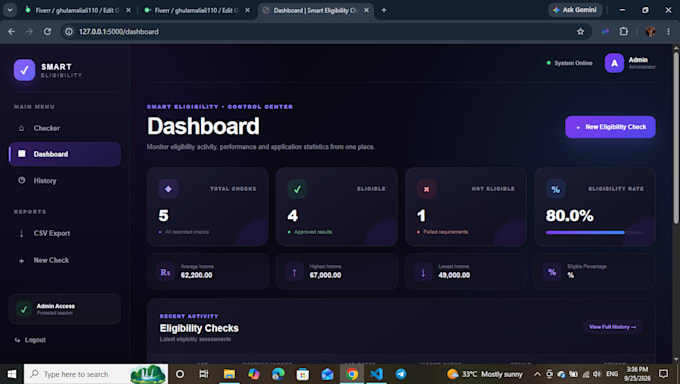Click the Eligibility Checks section heading
The image size is (680, 384).
(x=199, y=328)
